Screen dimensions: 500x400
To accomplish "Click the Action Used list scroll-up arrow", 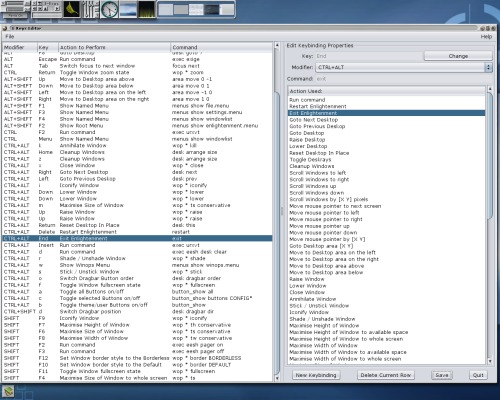I will coord(490,89).
